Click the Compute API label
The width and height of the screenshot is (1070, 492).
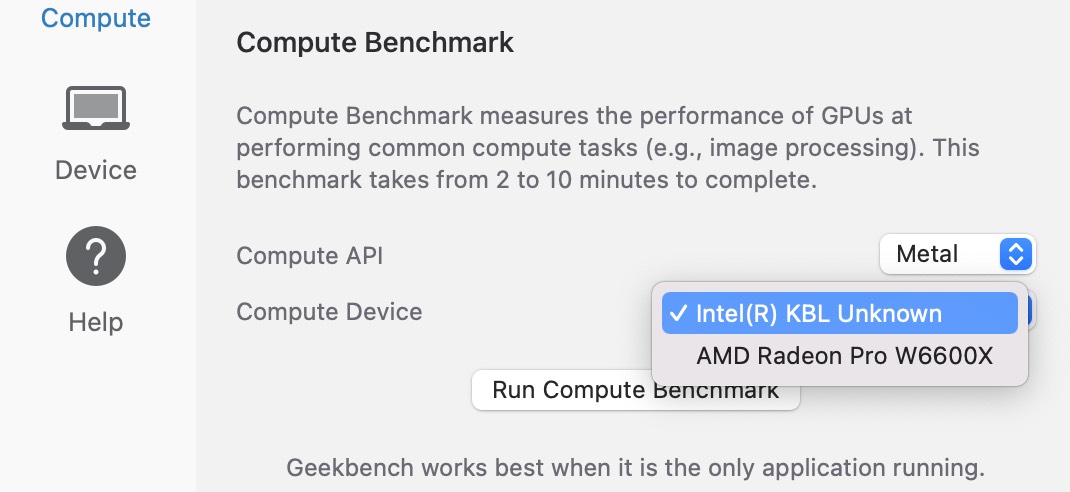click(309, 256)
